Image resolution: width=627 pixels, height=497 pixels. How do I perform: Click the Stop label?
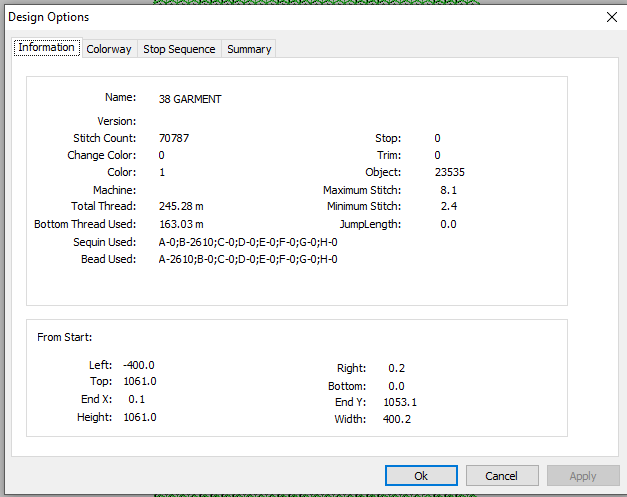pos(388,138)
